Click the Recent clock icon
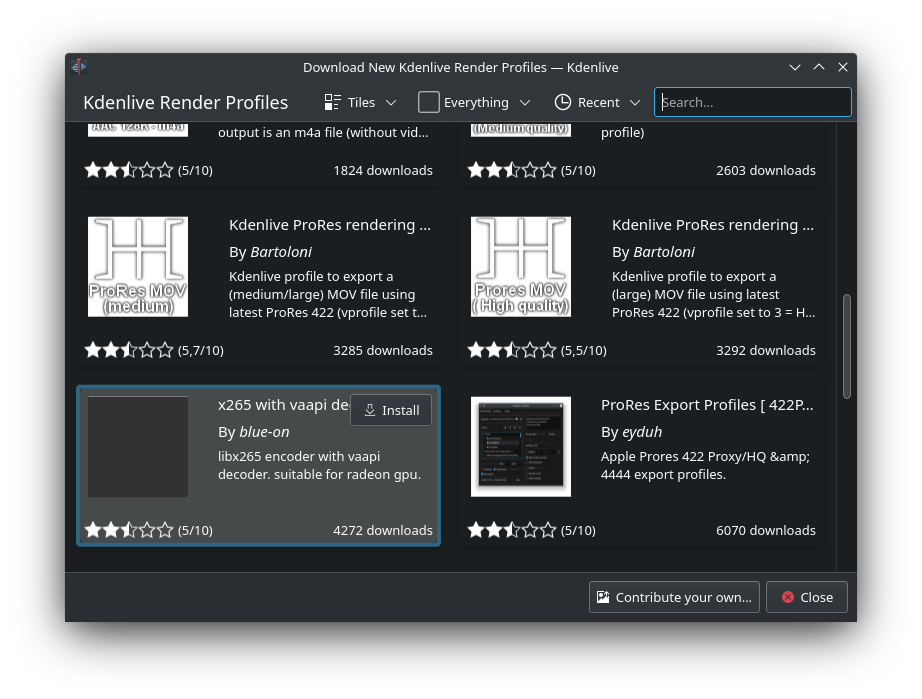 coord(563,102)
